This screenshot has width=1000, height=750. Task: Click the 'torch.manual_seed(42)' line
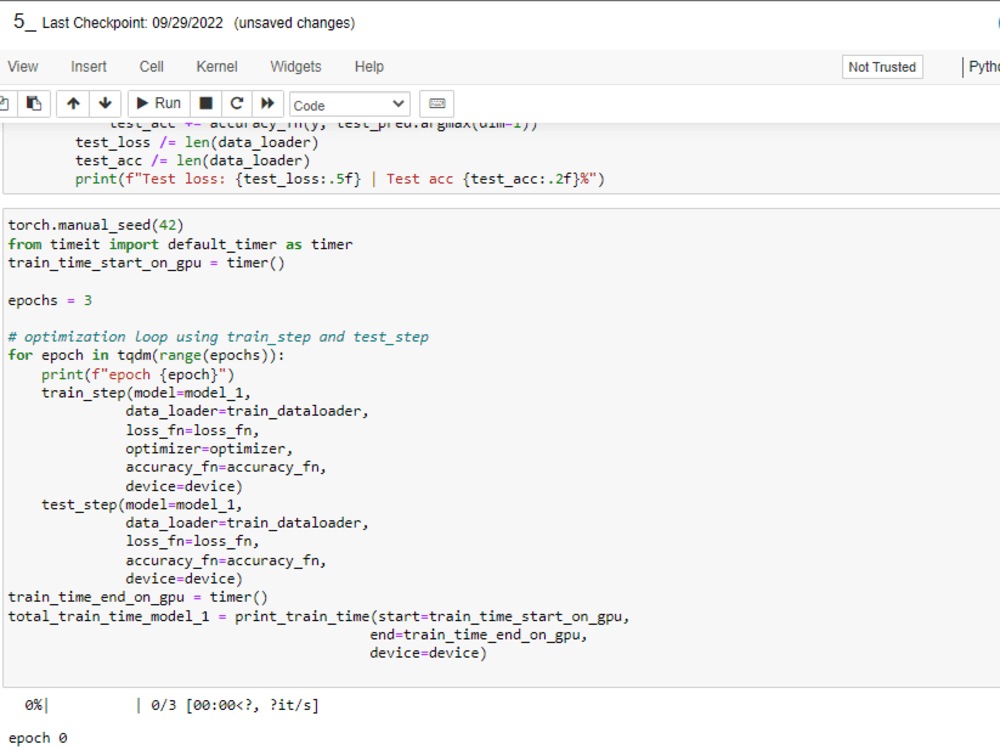(96, 226)
